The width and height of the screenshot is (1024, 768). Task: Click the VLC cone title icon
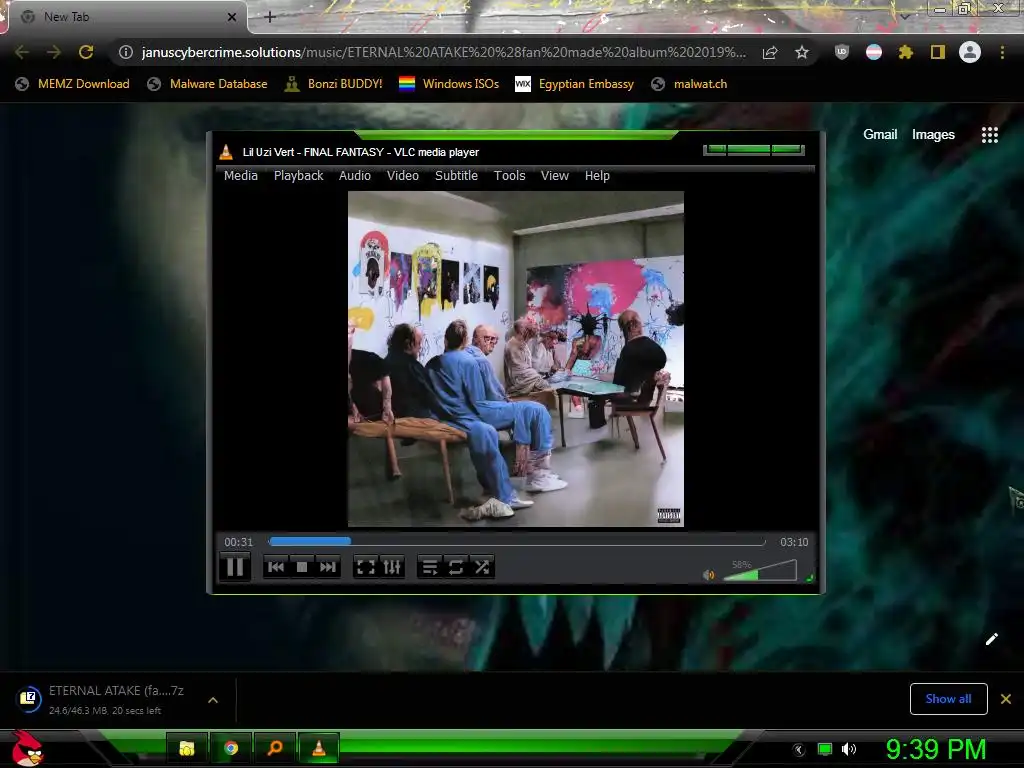[x=226, y=152]
